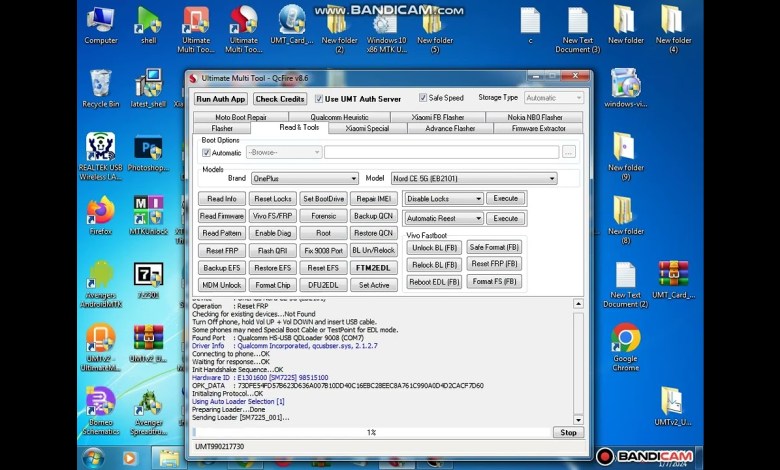Click Execute next to Disable Locks
This screenshot has width=780, height=470.
pyautogui.click(x=505, y=198)
